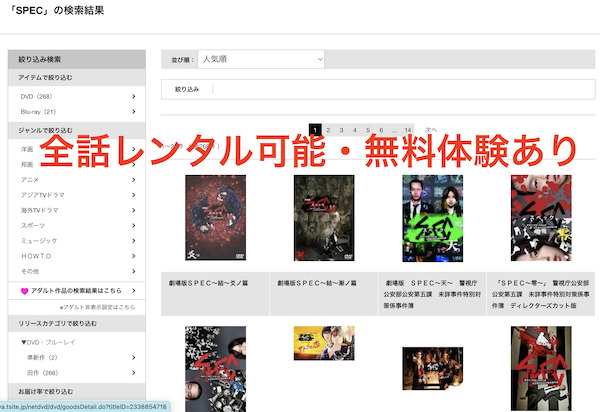
Task: Go to results page 3
Action: 341,130
